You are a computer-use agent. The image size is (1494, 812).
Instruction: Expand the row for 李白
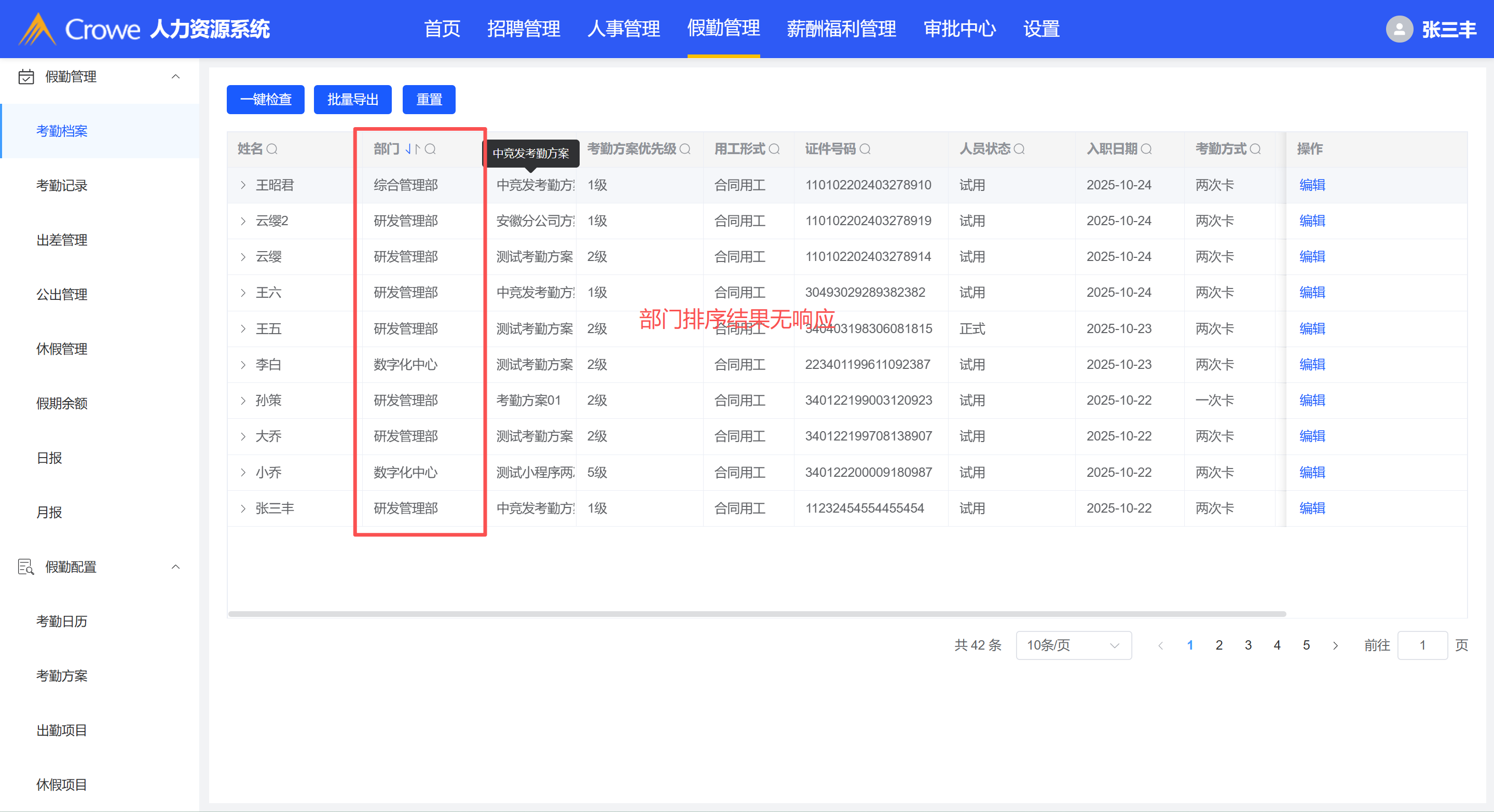(x=243, y=365)
